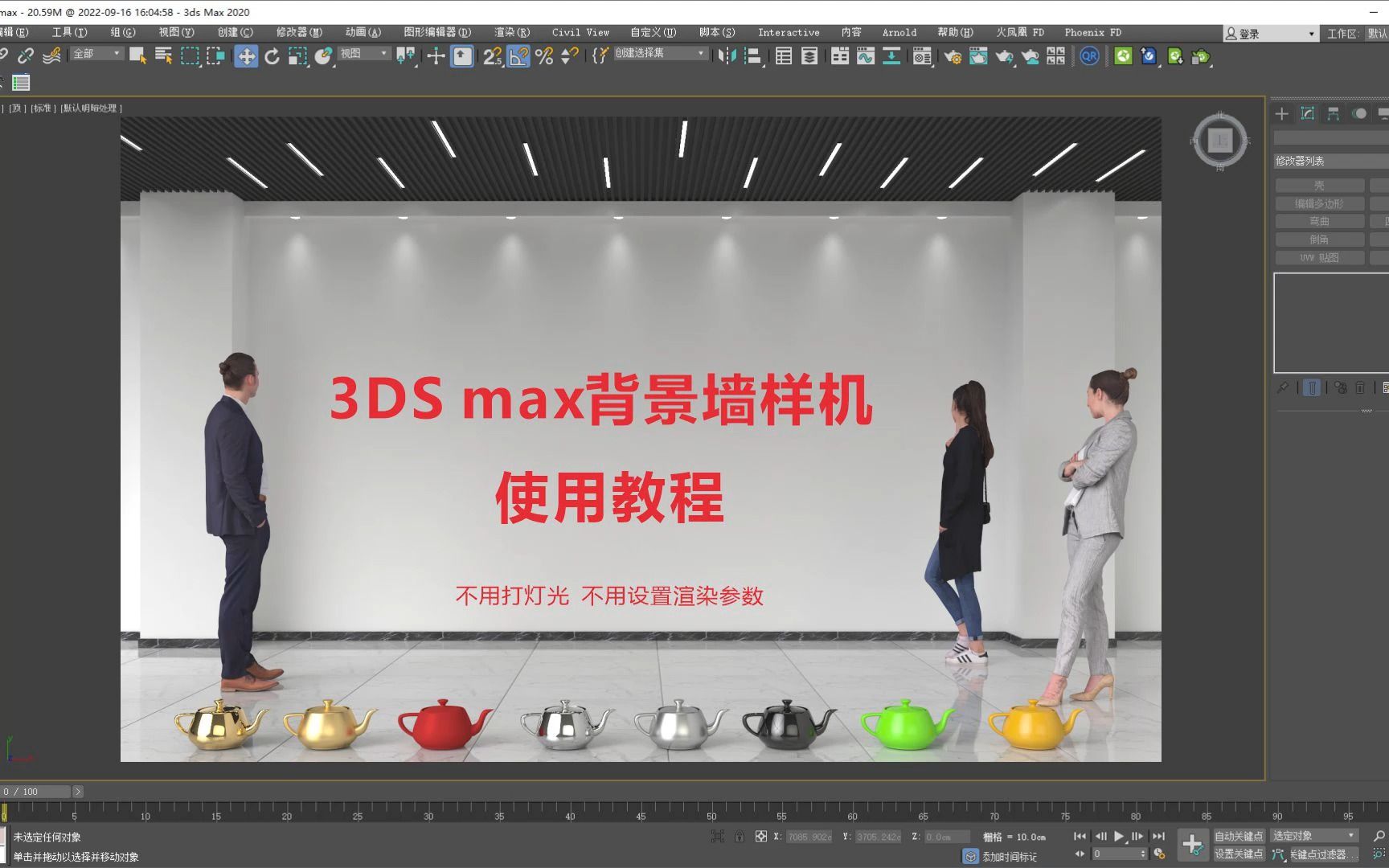The image size is (1389, 868).
Task: Click Use Pivot Point Center icon
Action: pyautogui.click(x=406, y=55)
